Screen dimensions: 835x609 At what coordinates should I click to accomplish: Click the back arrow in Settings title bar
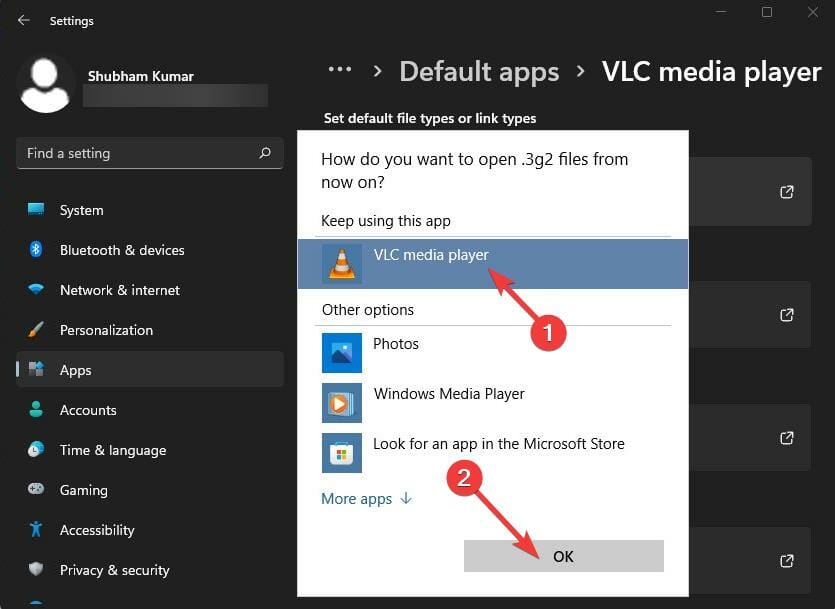pos(23,20)
